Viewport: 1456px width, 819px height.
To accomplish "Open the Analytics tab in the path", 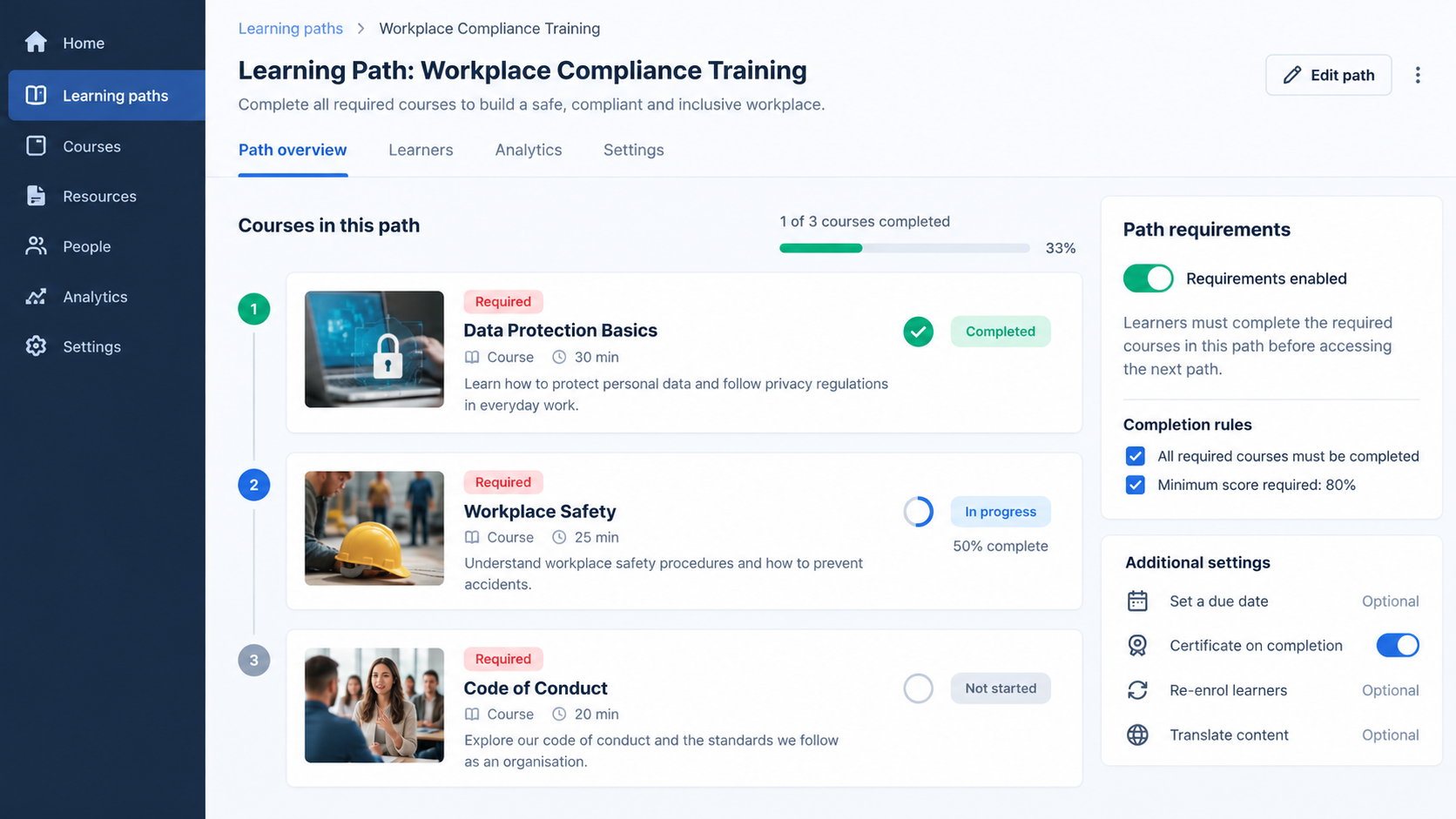I will pos(529,150).
